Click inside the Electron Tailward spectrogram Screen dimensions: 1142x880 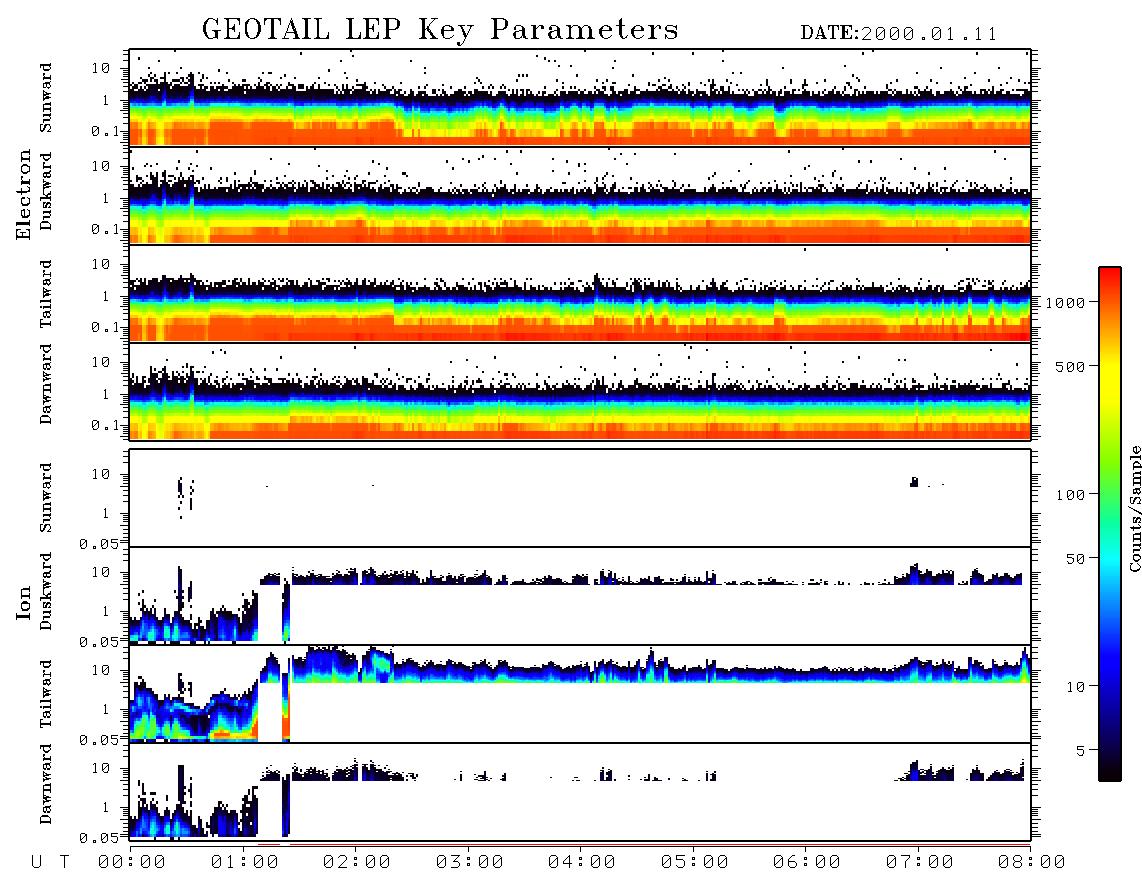point(580,294)
